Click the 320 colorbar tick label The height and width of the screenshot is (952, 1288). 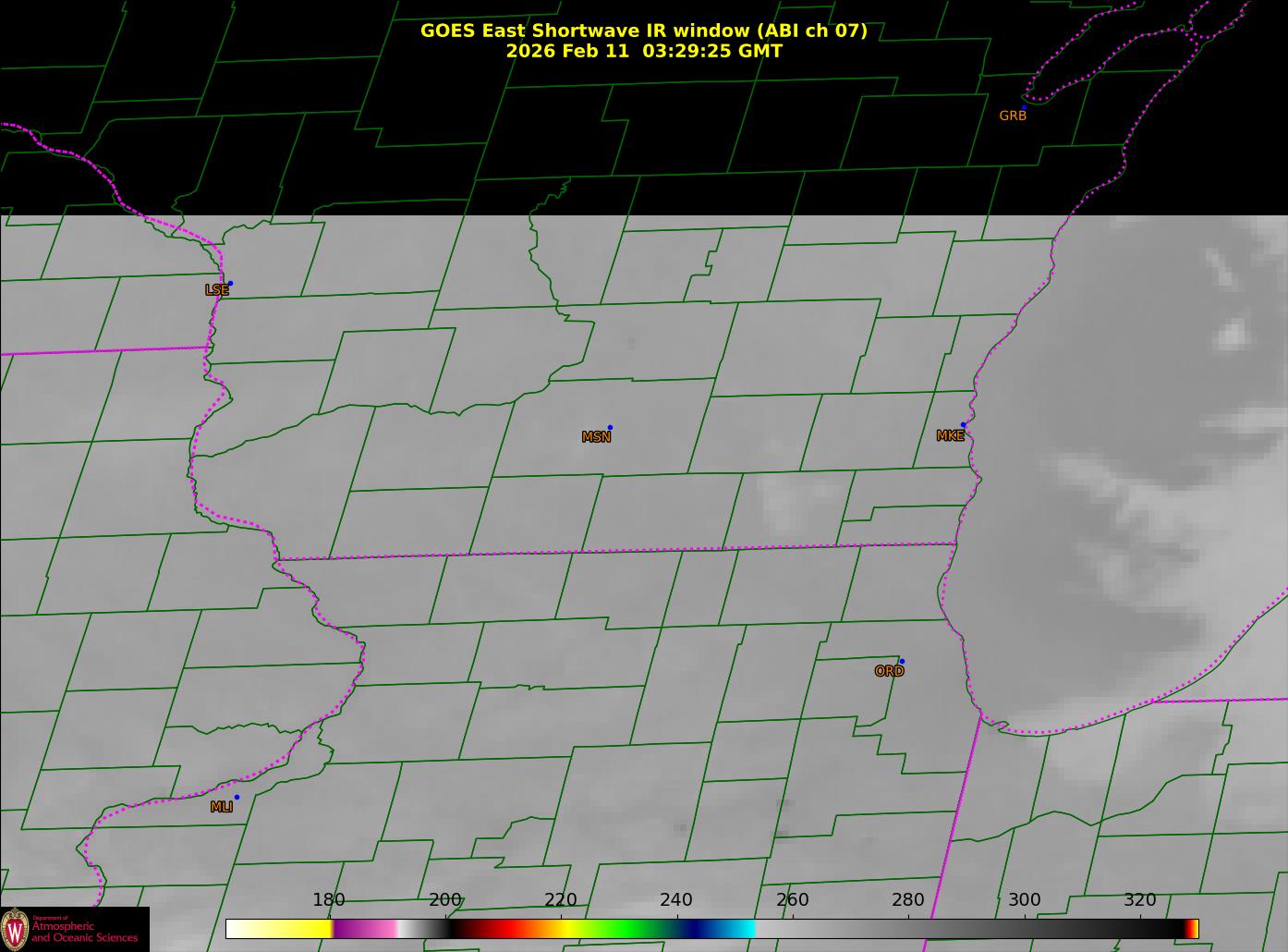pyautogui.click(x=1140, y=899)
